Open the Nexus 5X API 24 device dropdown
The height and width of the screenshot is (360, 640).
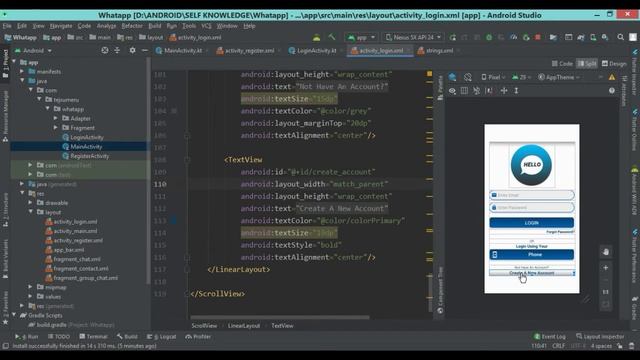coord(413,37)
